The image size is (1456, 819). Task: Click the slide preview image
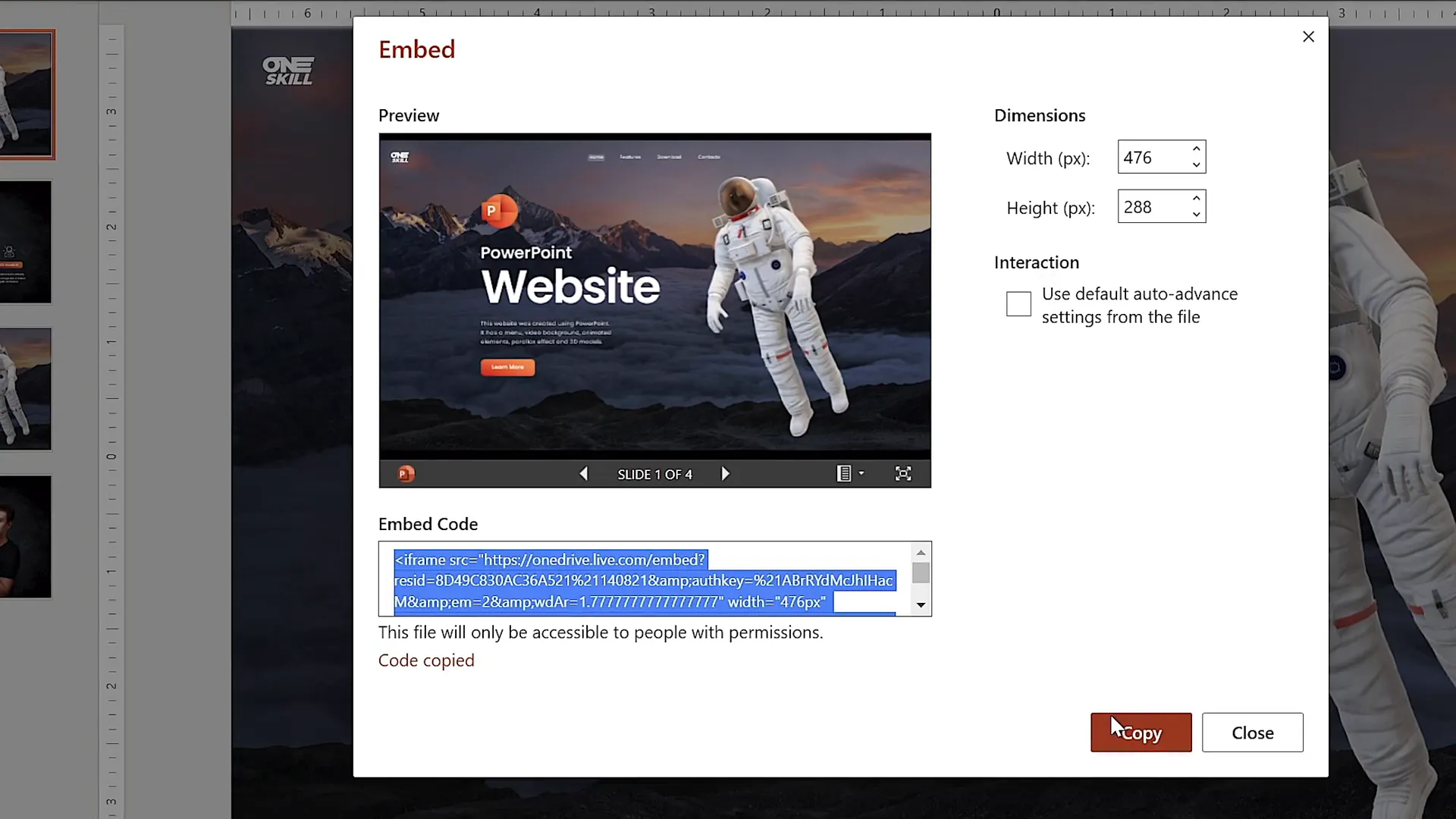(654, 296)
